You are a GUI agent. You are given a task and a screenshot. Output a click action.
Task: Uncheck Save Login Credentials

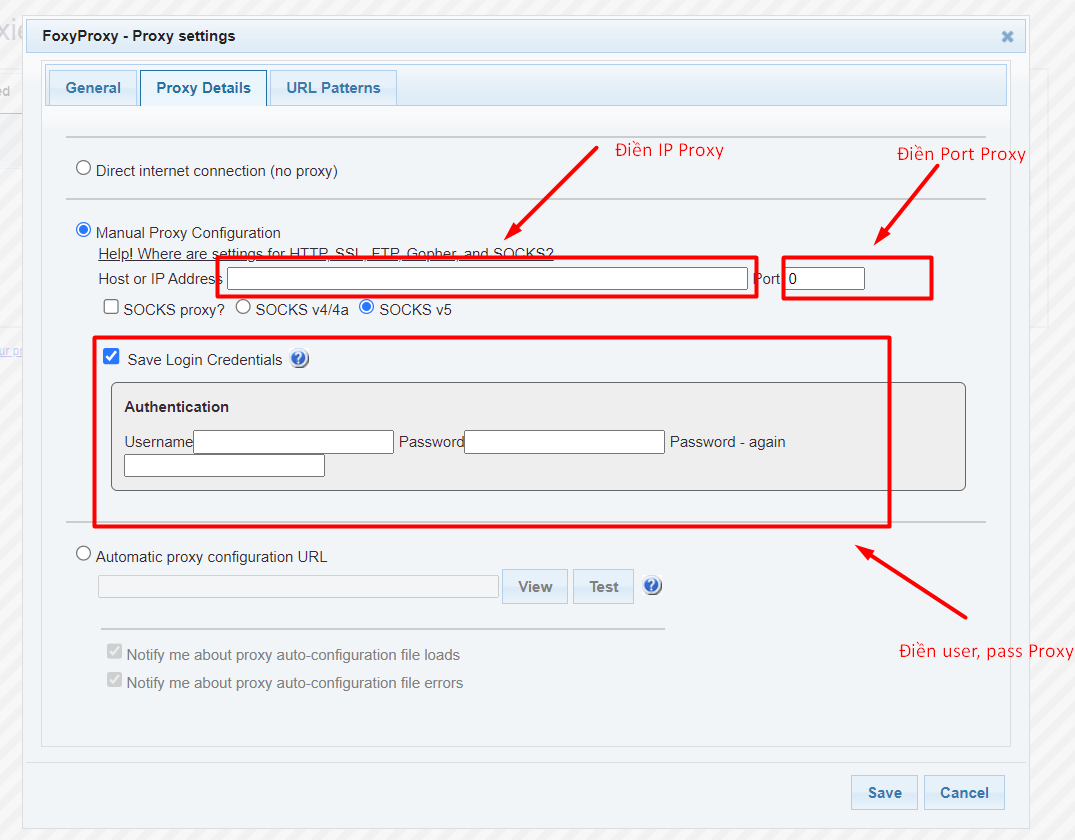[111, 355]
